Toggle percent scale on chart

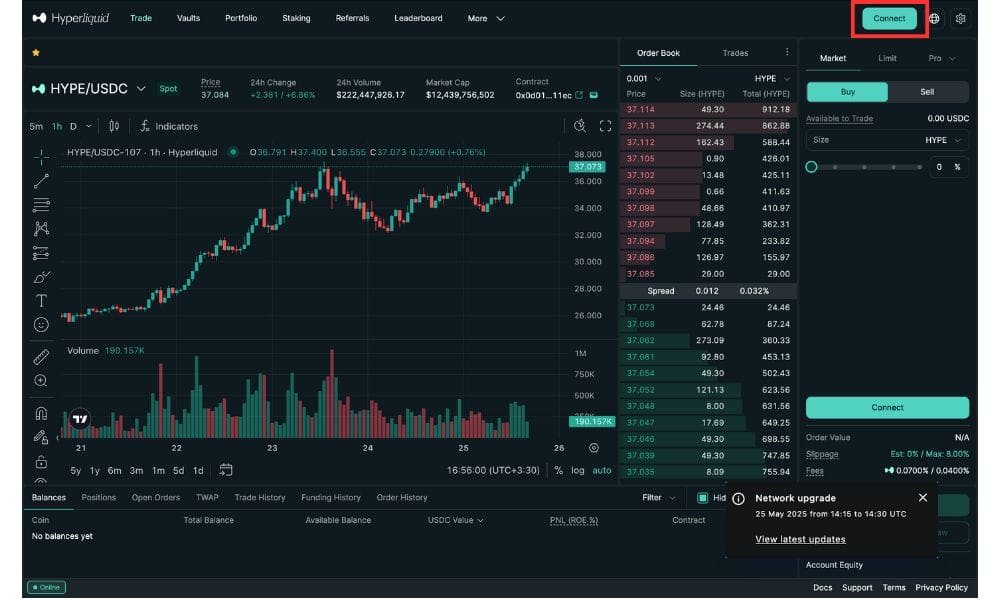(x=559, y=471)
